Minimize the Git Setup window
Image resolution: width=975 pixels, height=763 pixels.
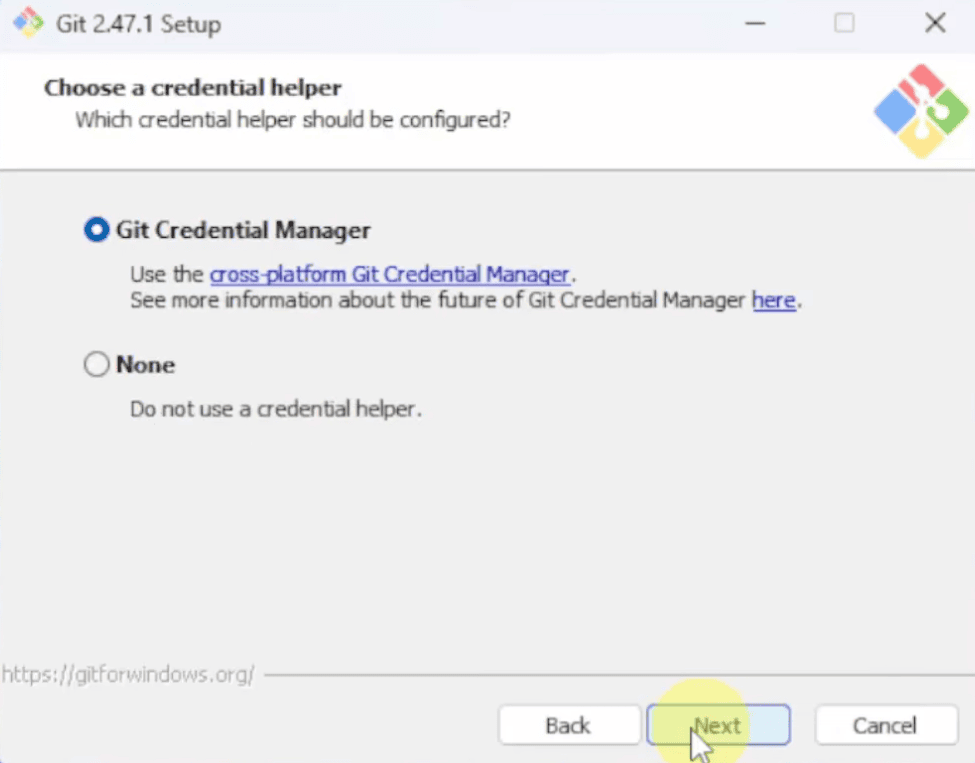[x=755, y=22]
